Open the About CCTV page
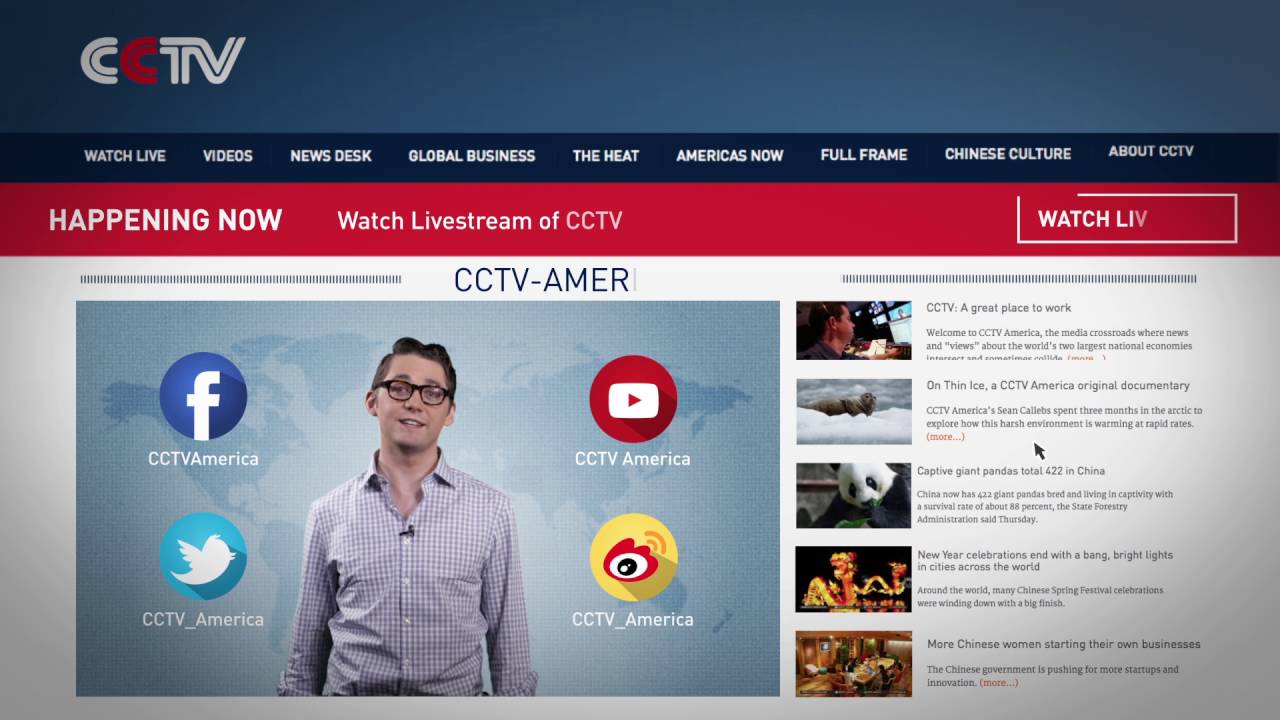 pyautogui.click(x=1151, y=151)
